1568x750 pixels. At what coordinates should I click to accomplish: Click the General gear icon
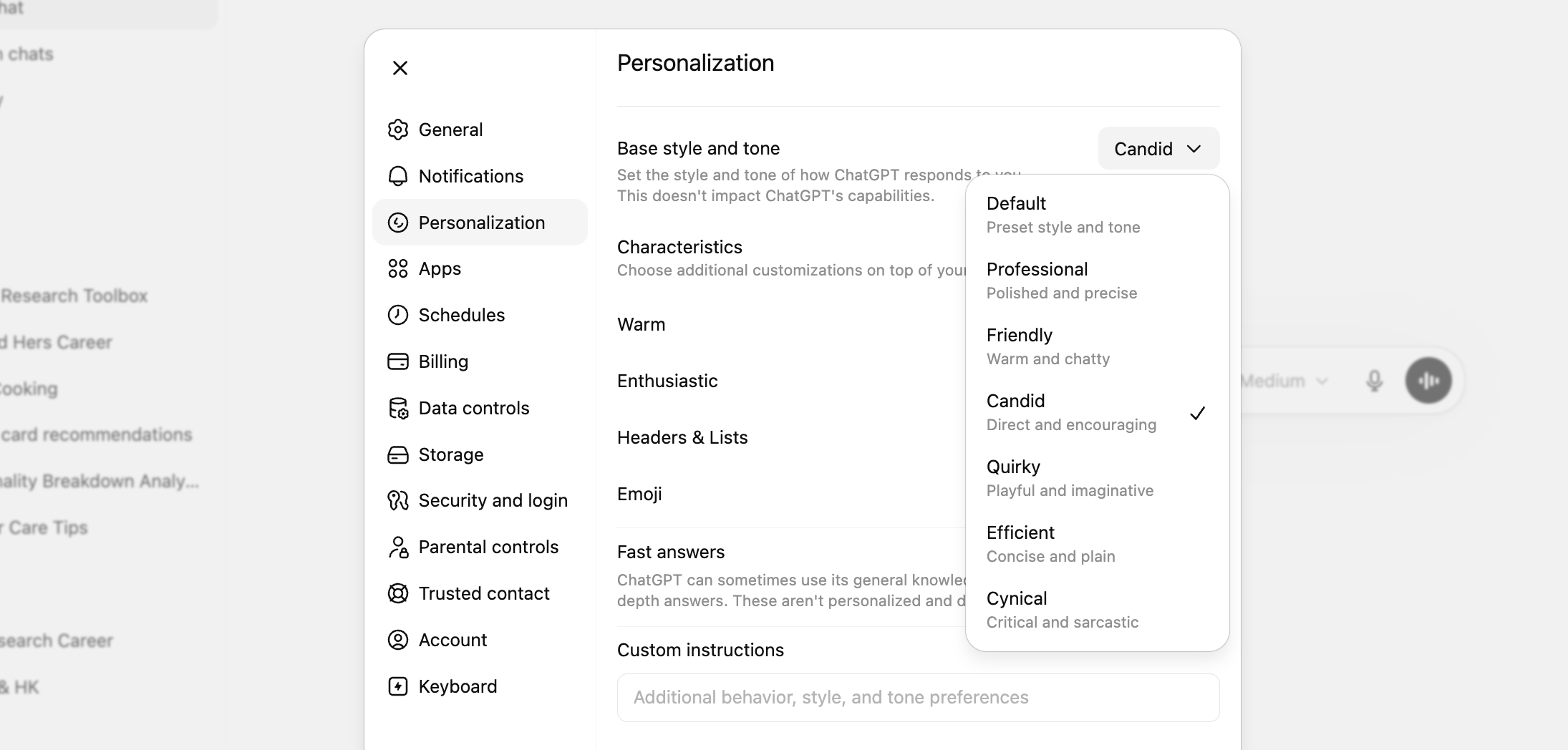pos(398,130)
